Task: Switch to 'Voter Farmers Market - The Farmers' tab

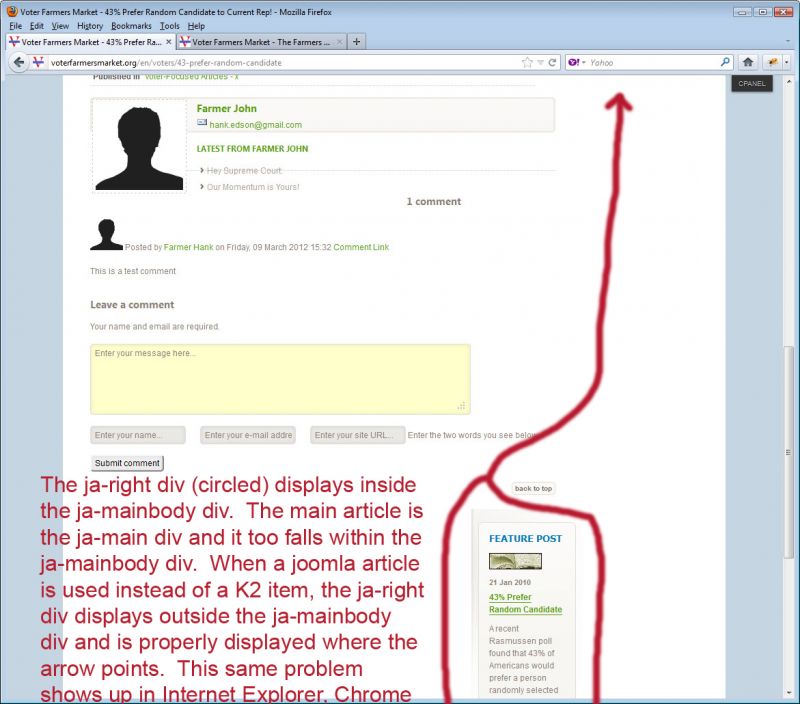Action: [x=261, y=42]
